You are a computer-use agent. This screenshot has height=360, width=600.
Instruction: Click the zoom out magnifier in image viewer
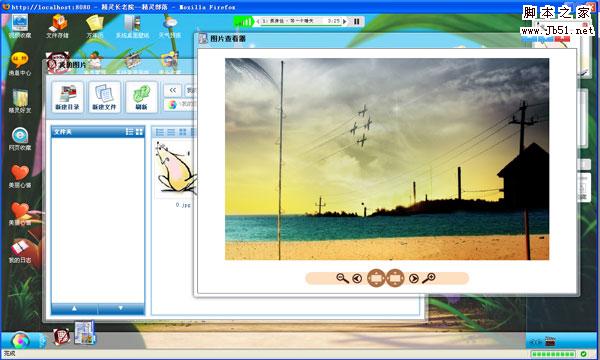coord(342,278)
